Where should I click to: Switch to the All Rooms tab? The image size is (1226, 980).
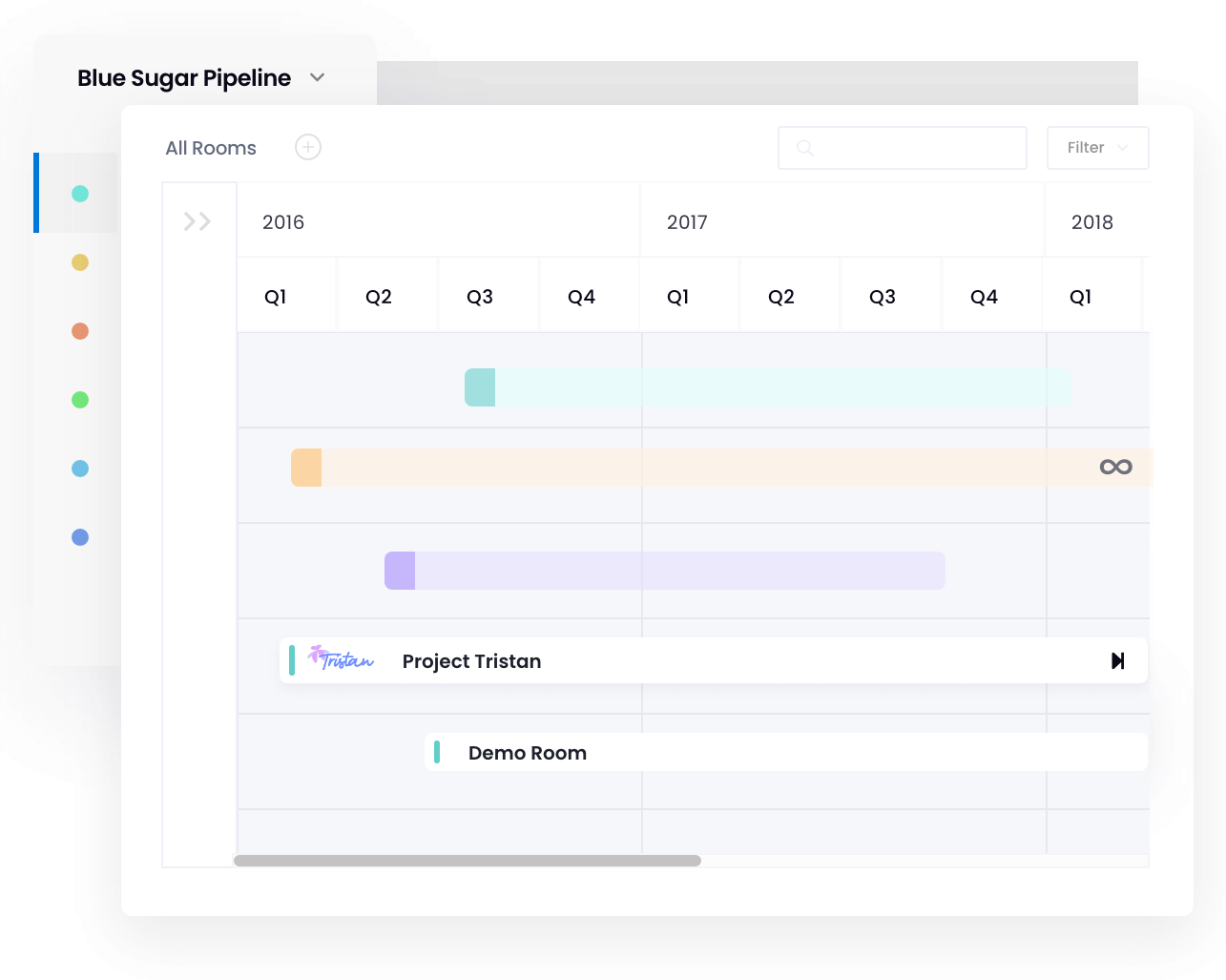click(x=211, y=148)
